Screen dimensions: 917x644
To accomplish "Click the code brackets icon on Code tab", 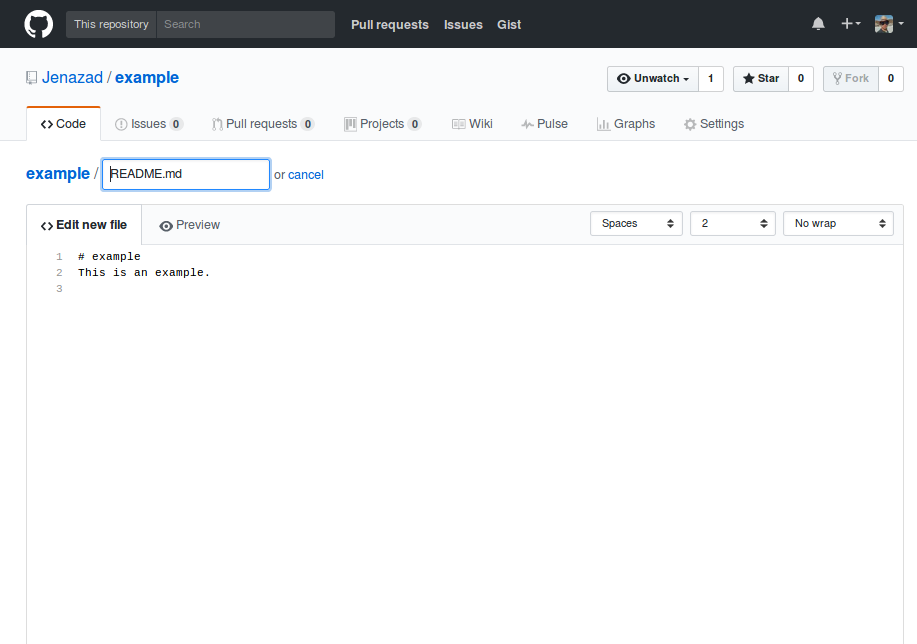I will pyautogui.click(x=47, y=125).
